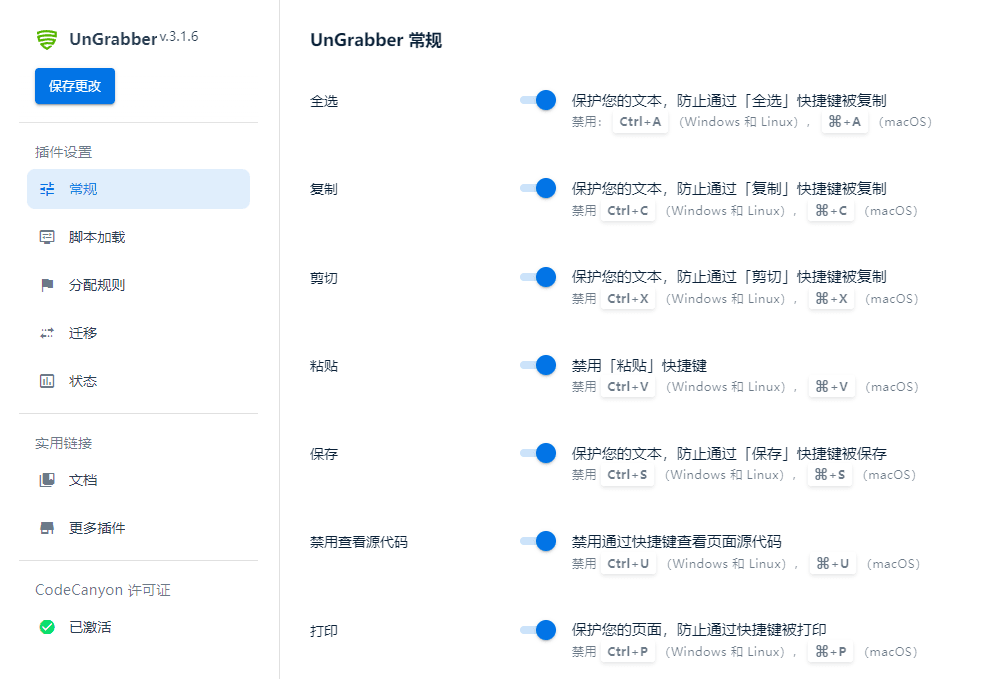
Task: Click the Ctrl+S key badge
Action: tap(627, 474)
